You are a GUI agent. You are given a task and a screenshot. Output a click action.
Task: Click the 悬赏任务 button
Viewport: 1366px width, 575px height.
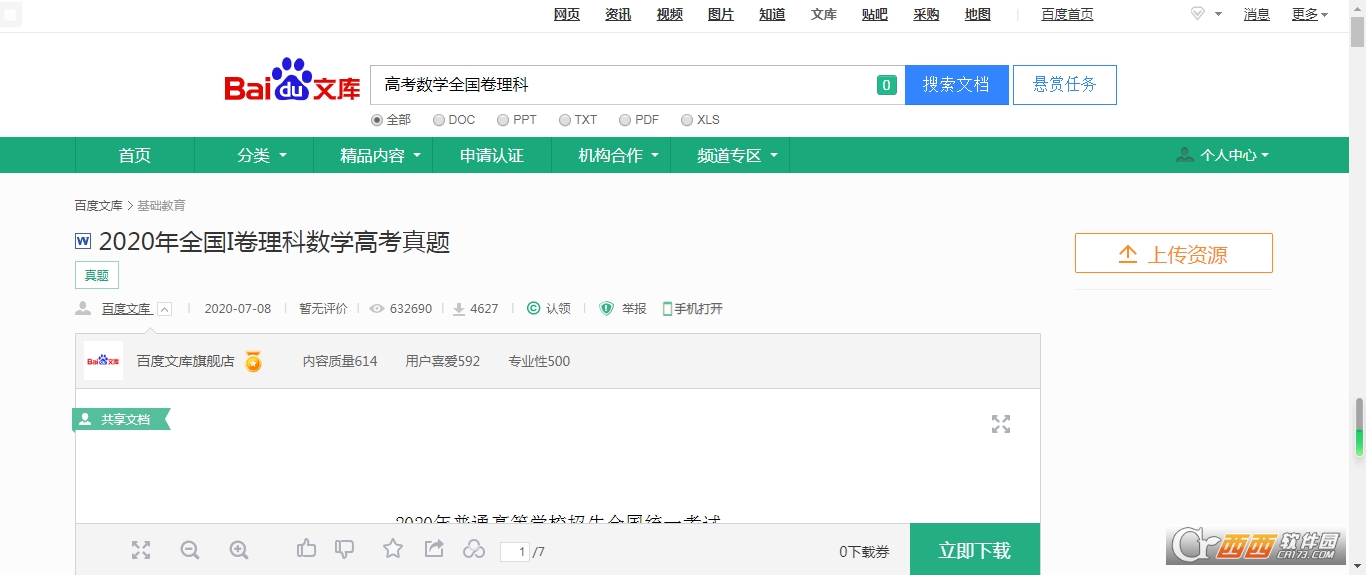click(1065, 85)
